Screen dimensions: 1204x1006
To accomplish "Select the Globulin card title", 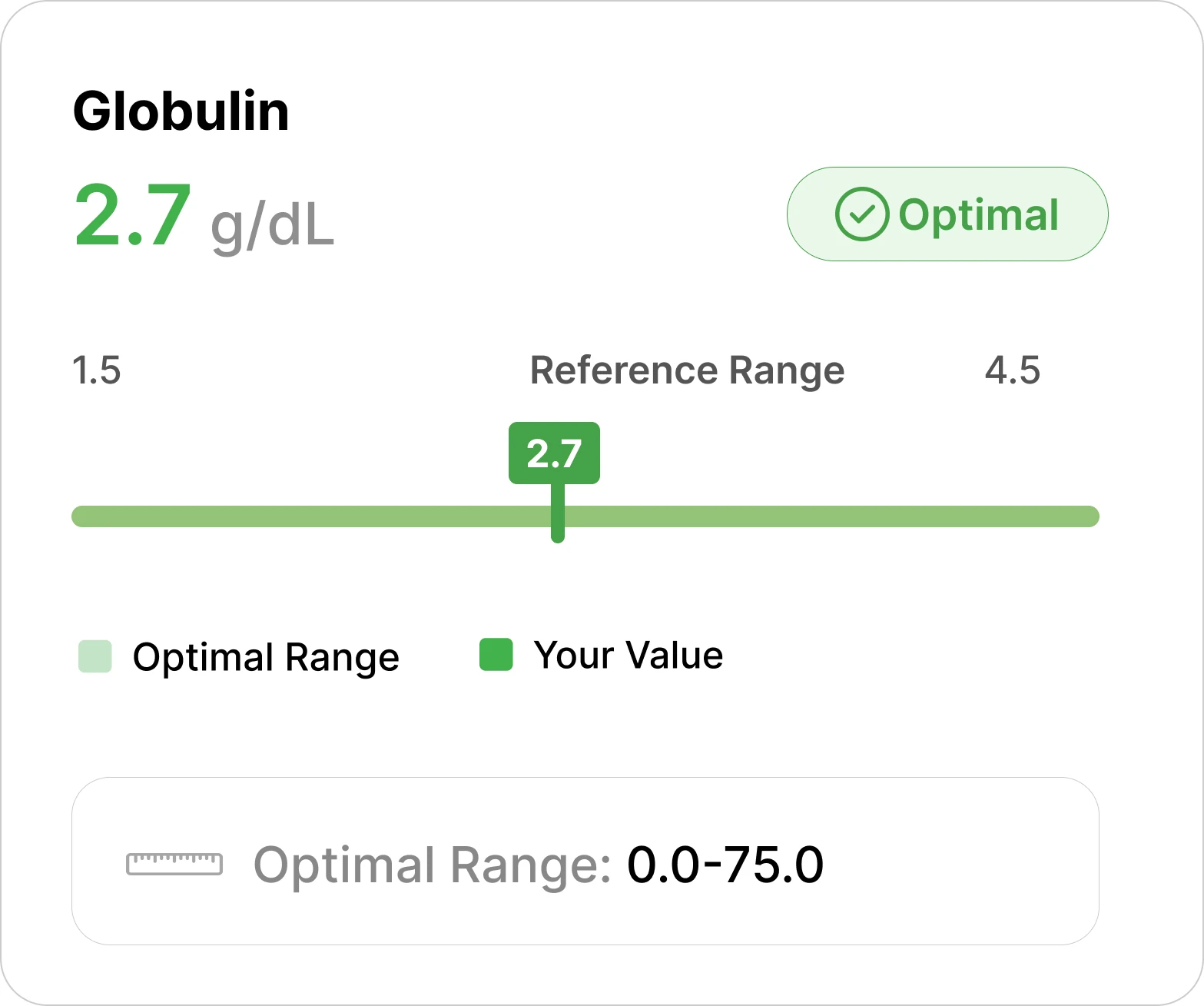I will coord(181,112).
